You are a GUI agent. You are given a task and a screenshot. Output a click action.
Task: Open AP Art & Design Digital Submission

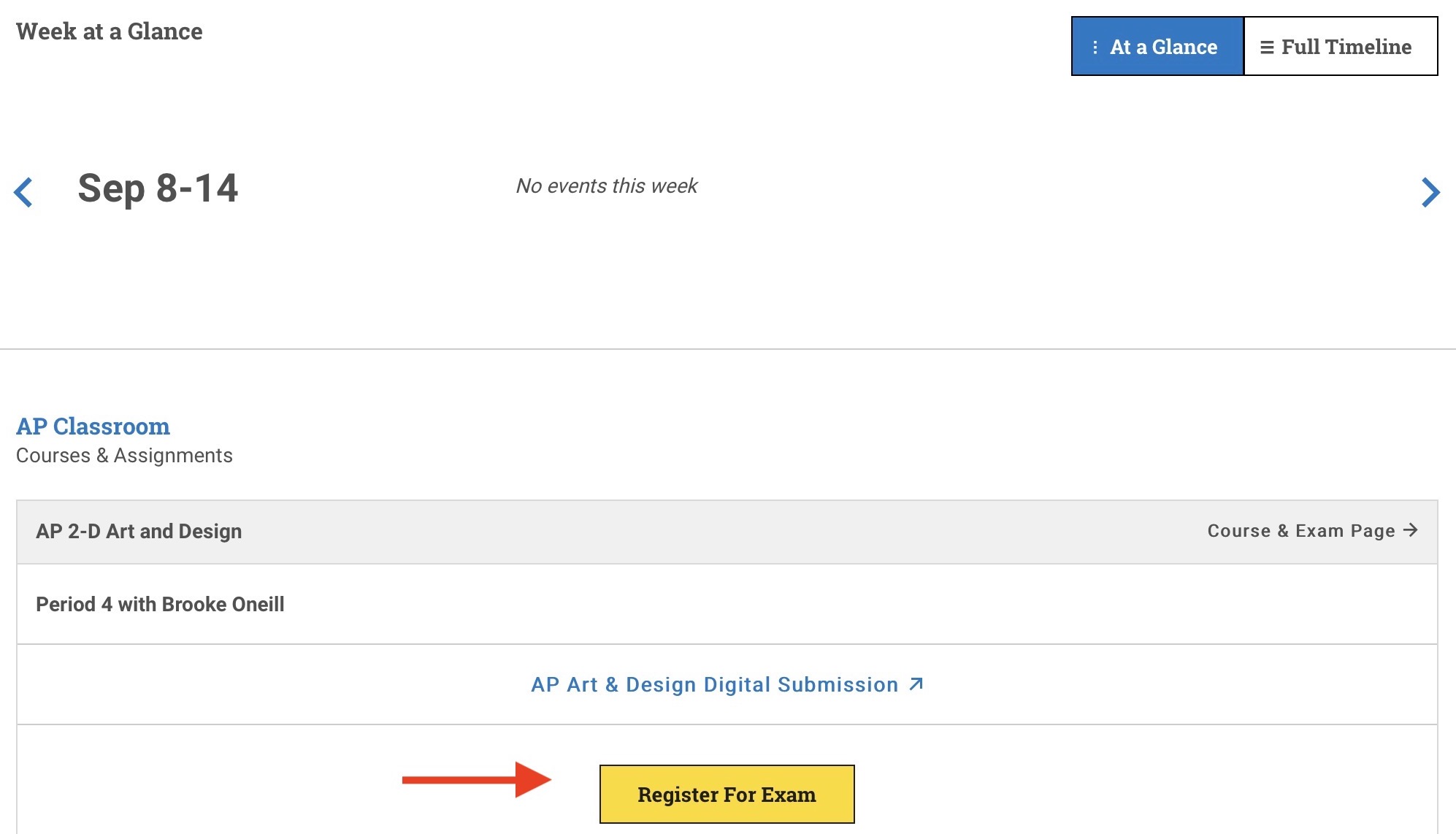pos(714,684)
